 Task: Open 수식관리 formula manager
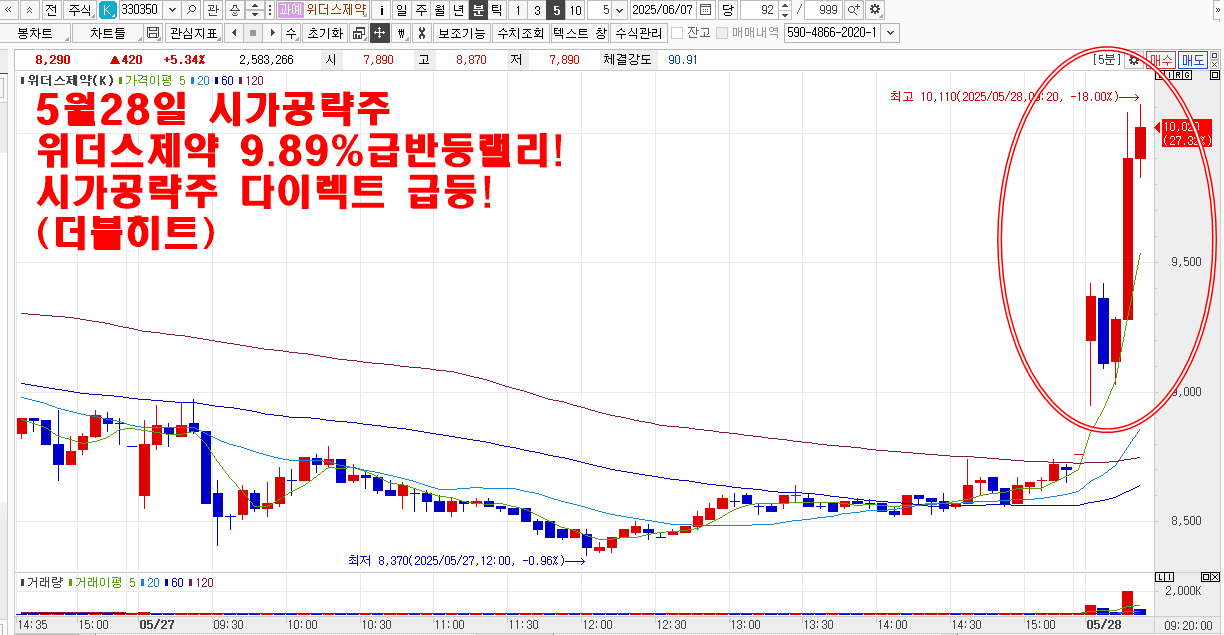(x=638, y=32)
